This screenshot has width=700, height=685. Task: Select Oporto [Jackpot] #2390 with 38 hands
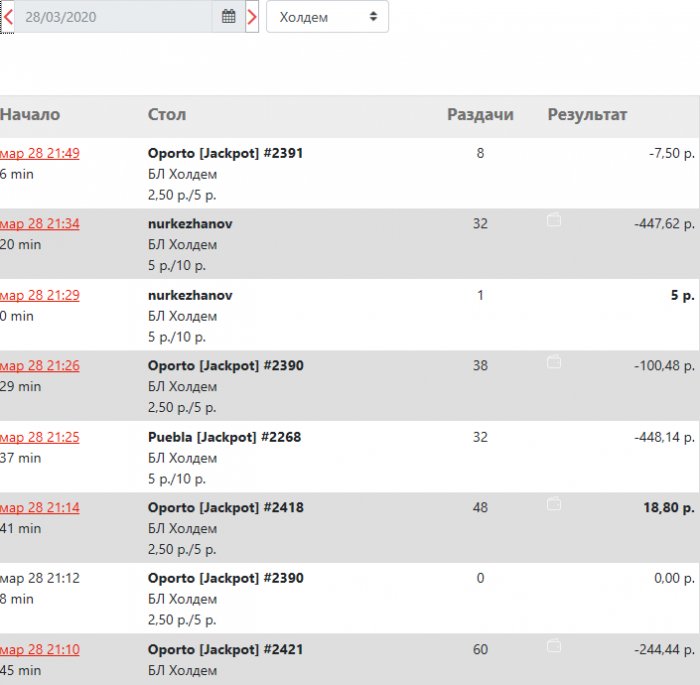pyautogui.click(x=225, y=366)
